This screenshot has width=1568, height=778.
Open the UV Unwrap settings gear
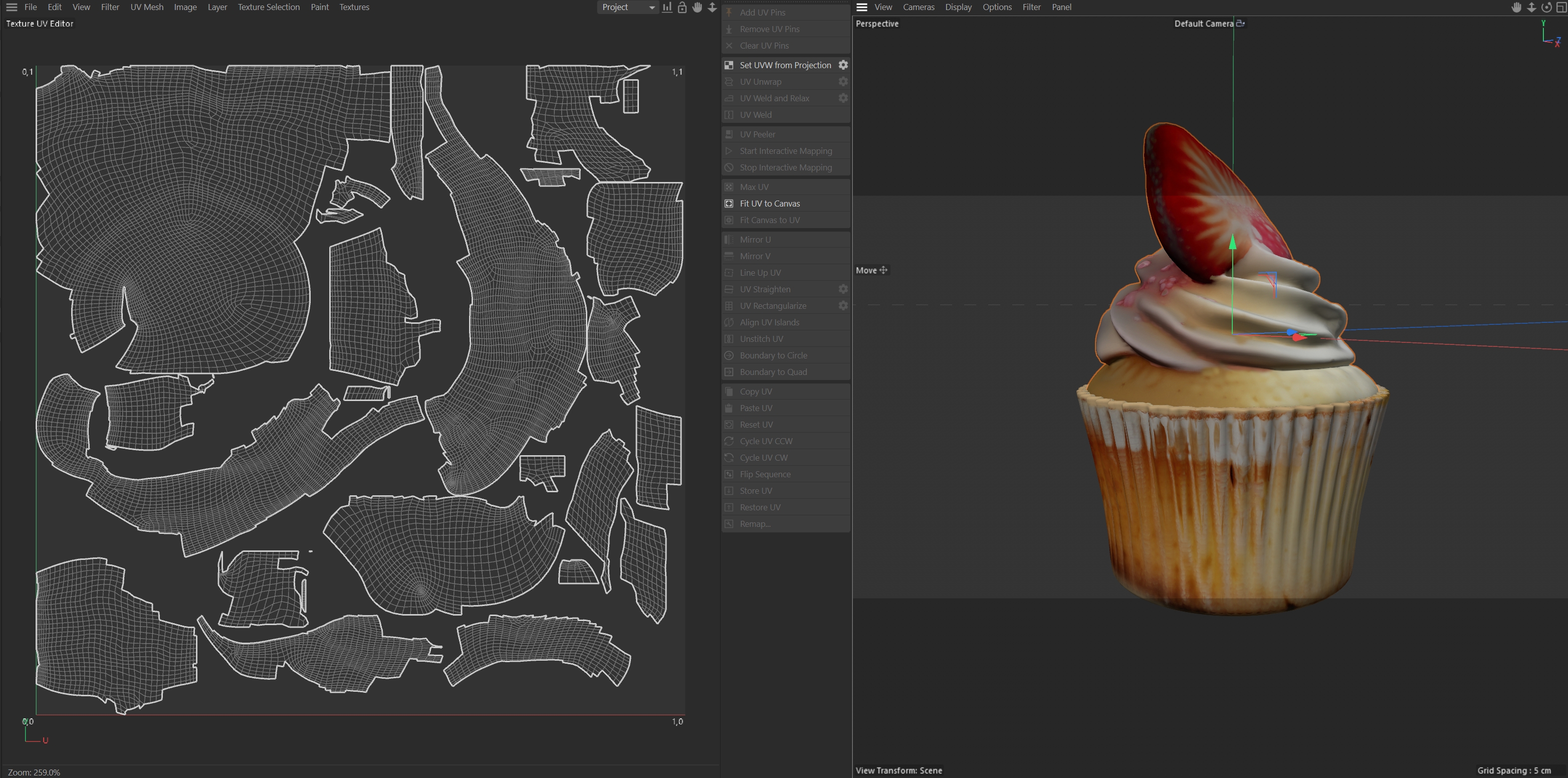point(843,81)
